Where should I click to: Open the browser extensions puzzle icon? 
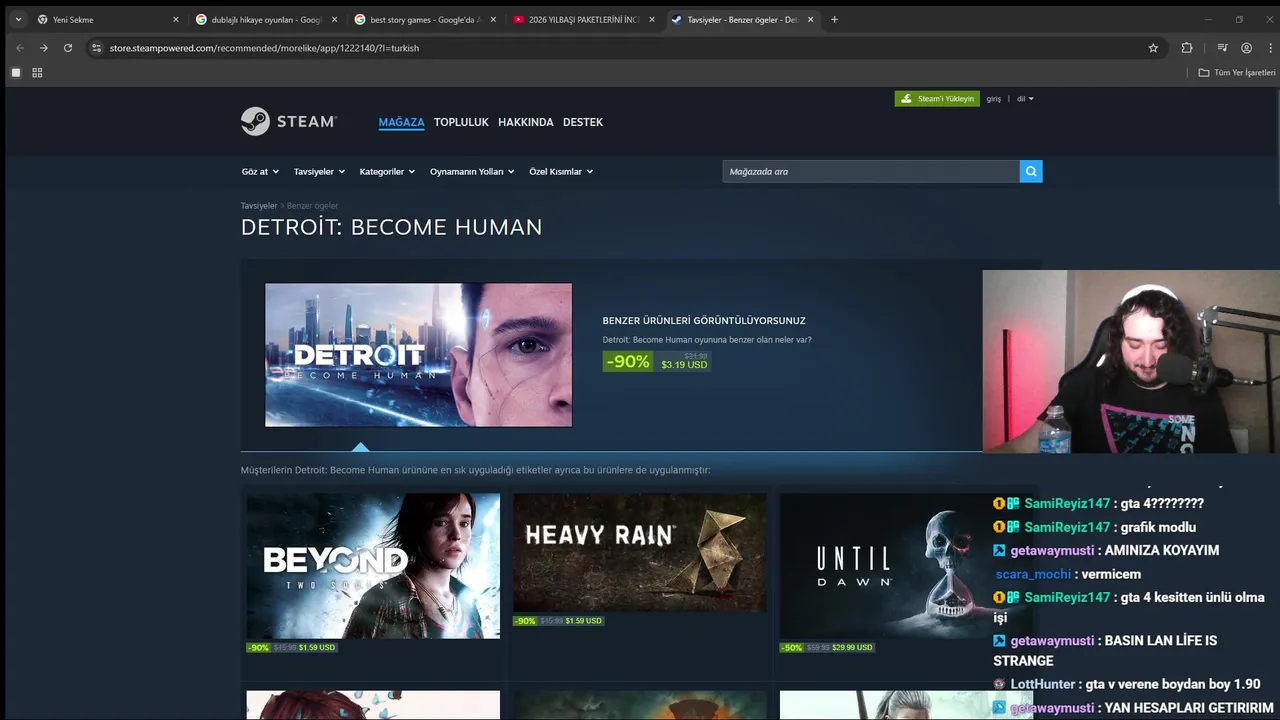click(1187, 48)
